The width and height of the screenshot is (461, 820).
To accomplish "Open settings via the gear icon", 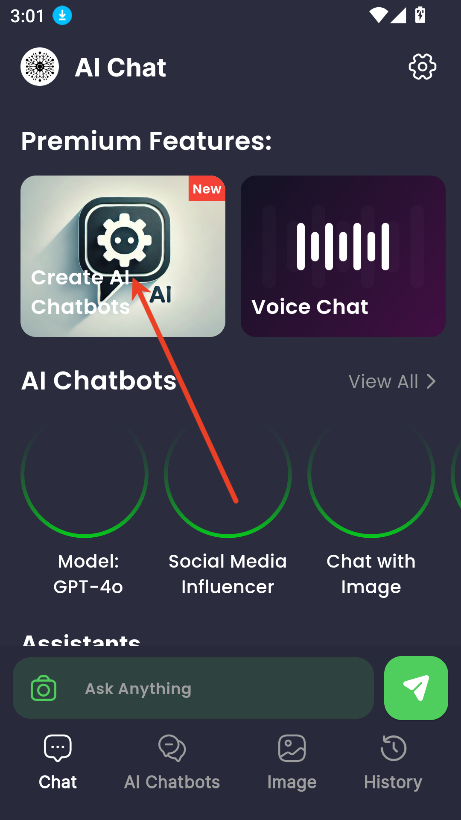I will tap(422, 67).
